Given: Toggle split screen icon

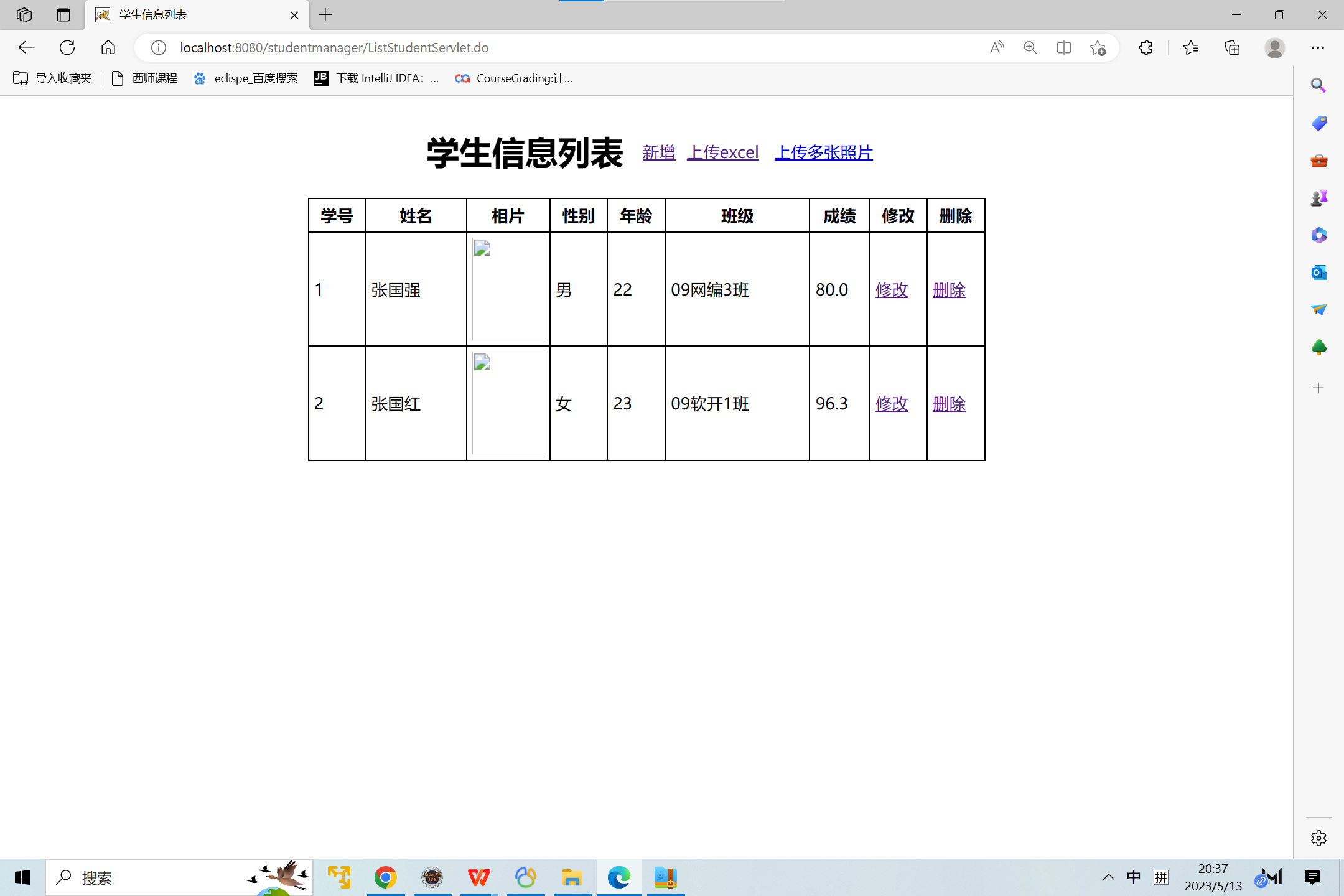Looking at the screenshot, I should point(1064,47).
